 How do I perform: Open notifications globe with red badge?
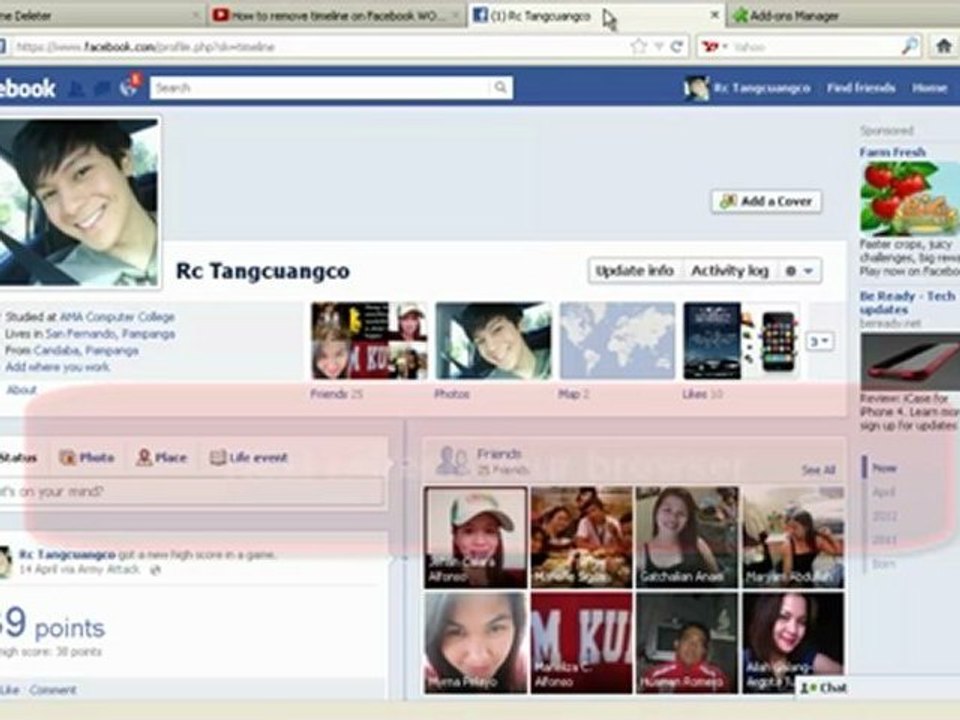pyautogui.click(x=129, y=88)
